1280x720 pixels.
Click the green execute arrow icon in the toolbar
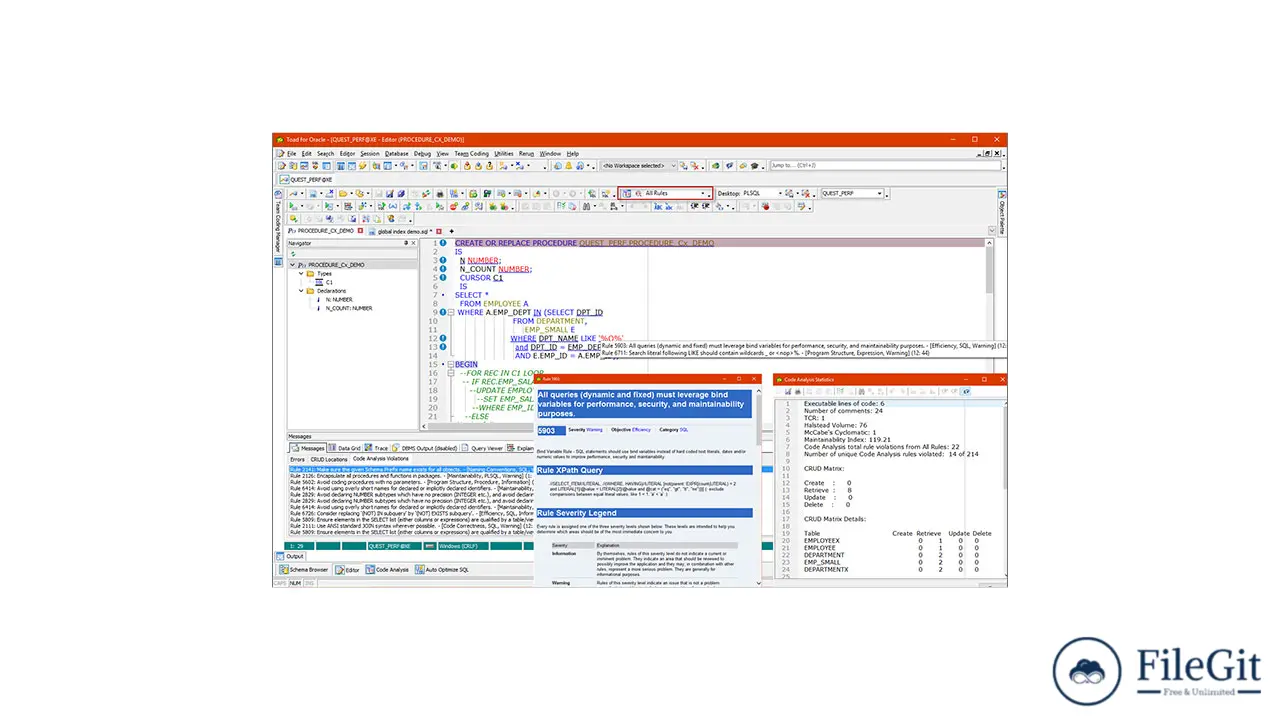pos(292,206)
